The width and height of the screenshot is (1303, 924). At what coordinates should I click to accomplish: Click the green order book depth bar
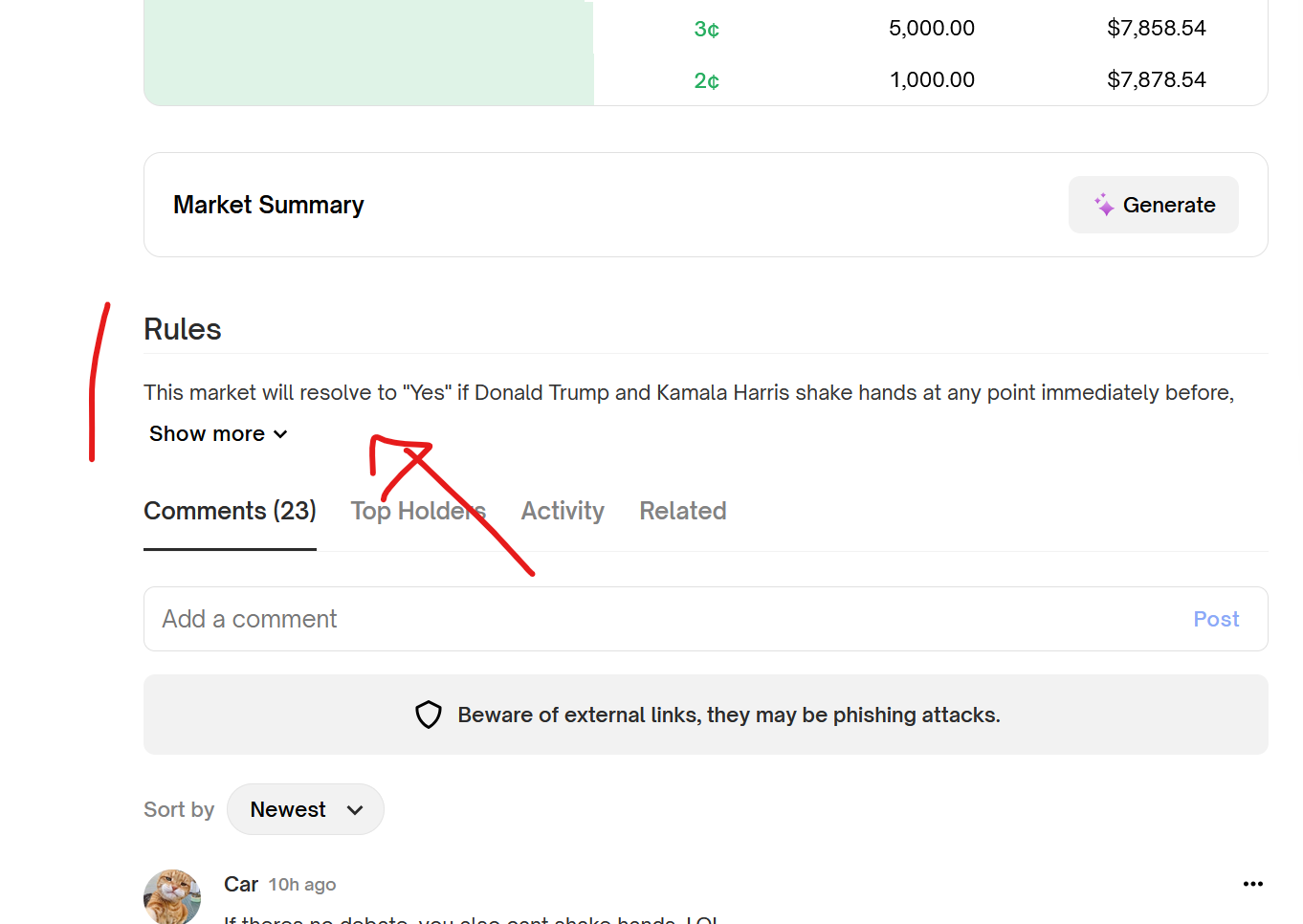[368, 53]
